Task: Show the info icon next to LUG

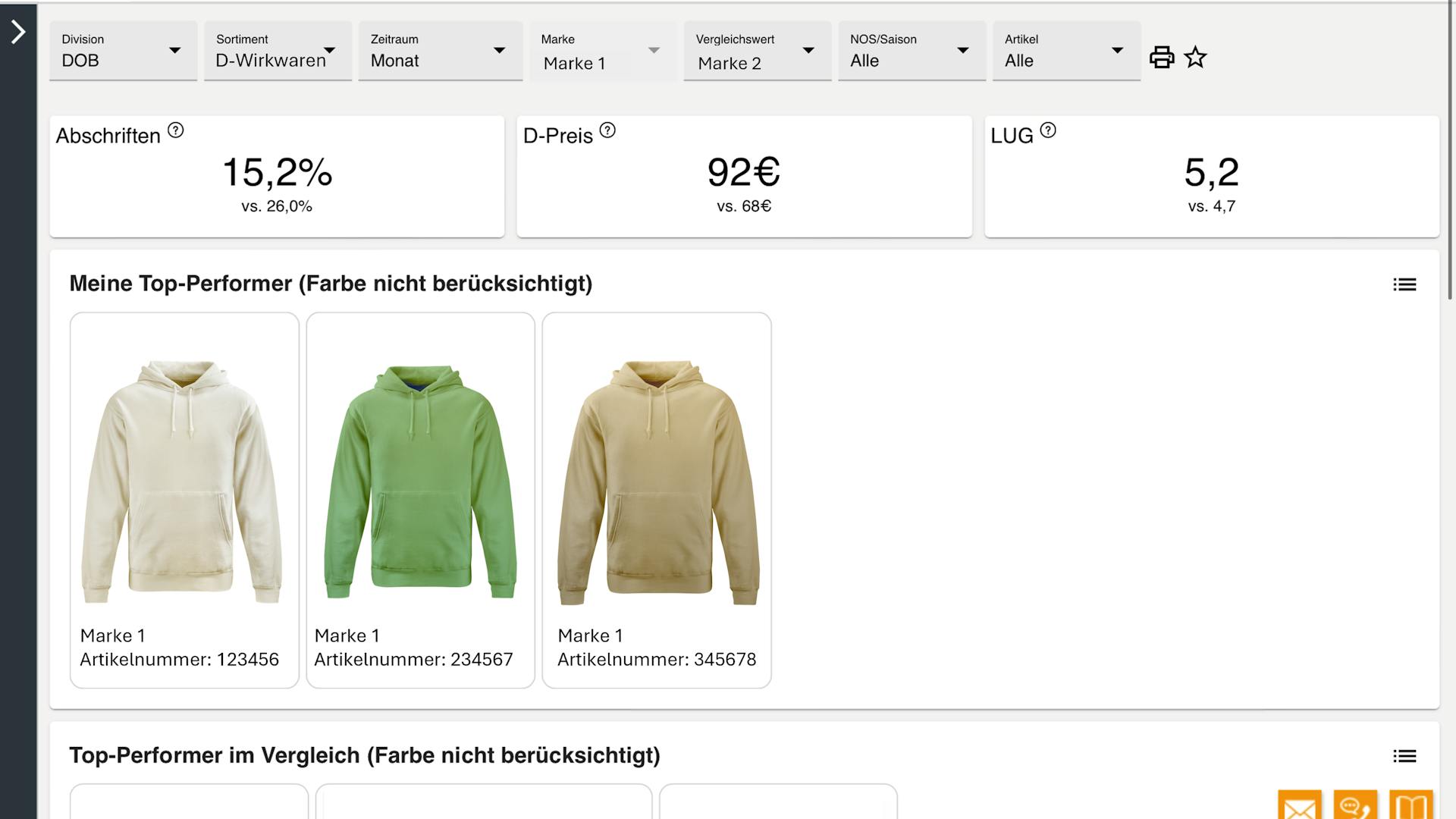Action: pyautogui.click(x=1048, y=130)
